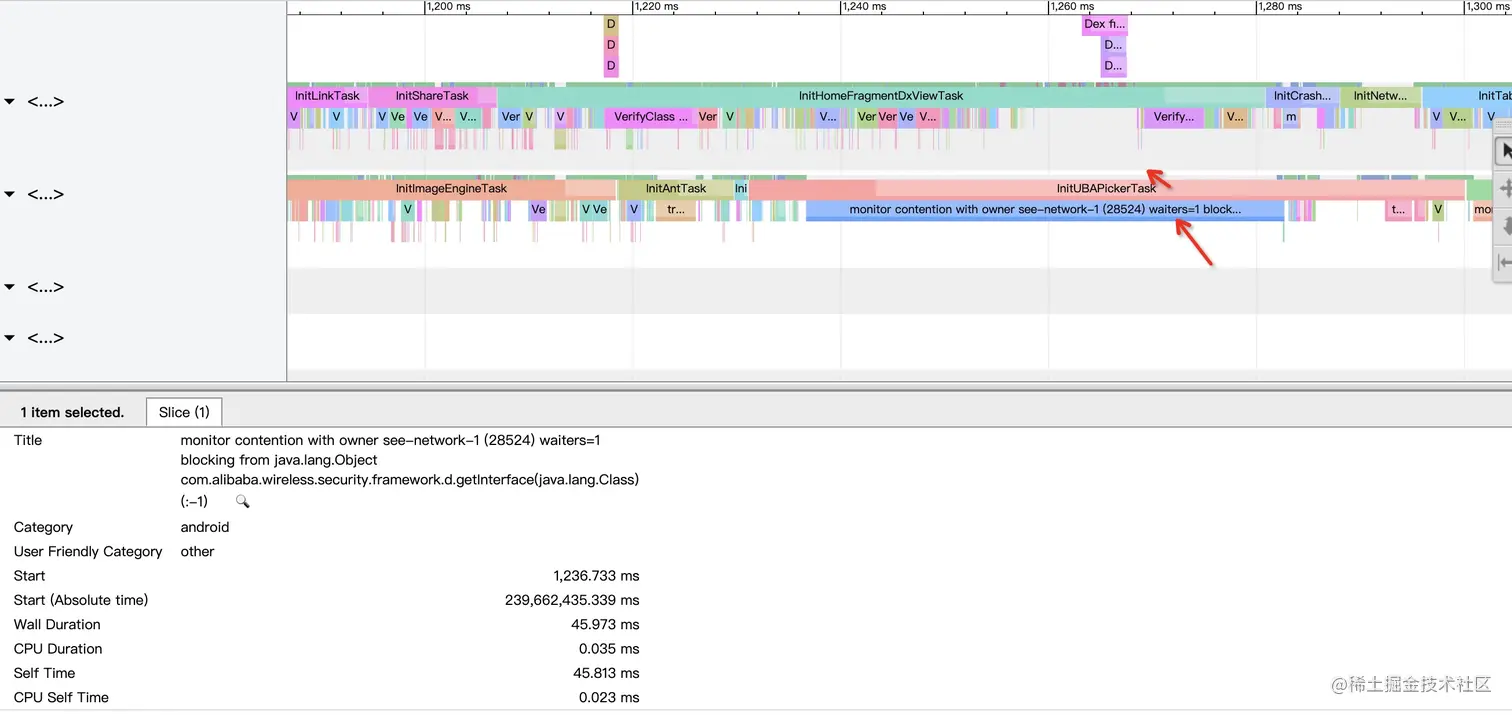The height and width of the screenshot is (715, 1512).
Task: Click the Wall Duration value 45.973 ms
Action: coord(605,624)
